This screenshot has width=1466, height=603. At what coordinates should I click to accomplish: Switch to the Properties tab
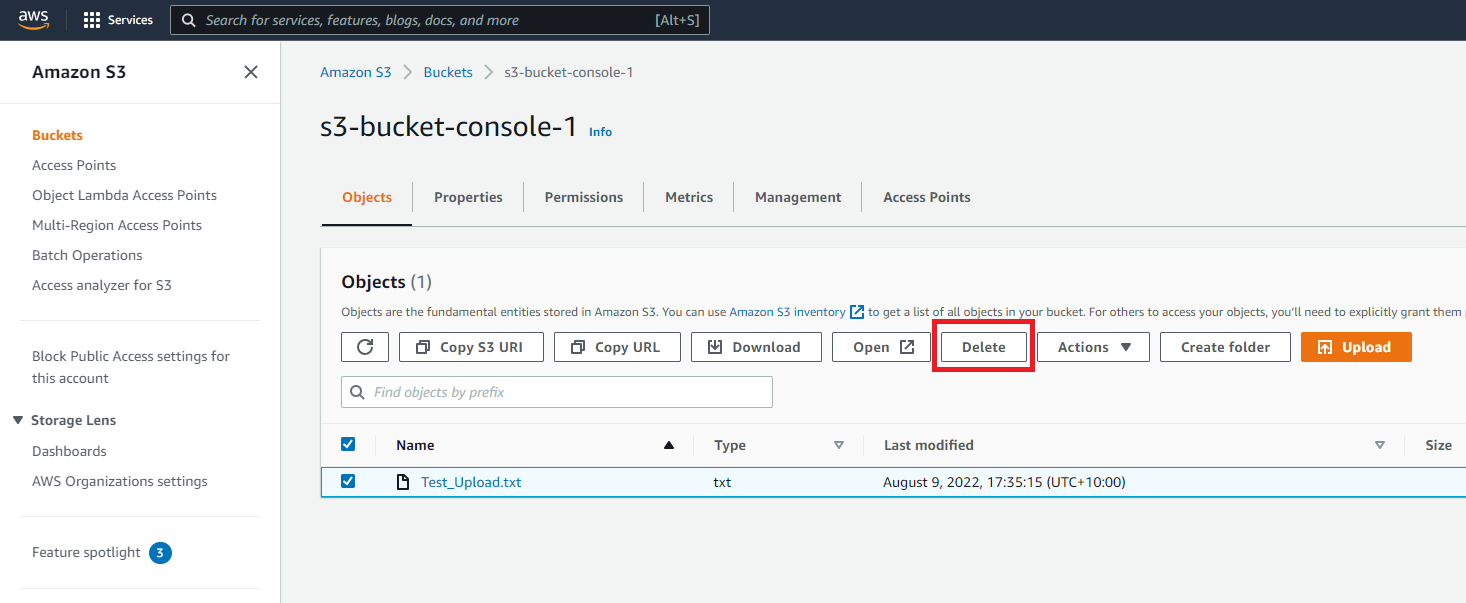coord(468,197)
